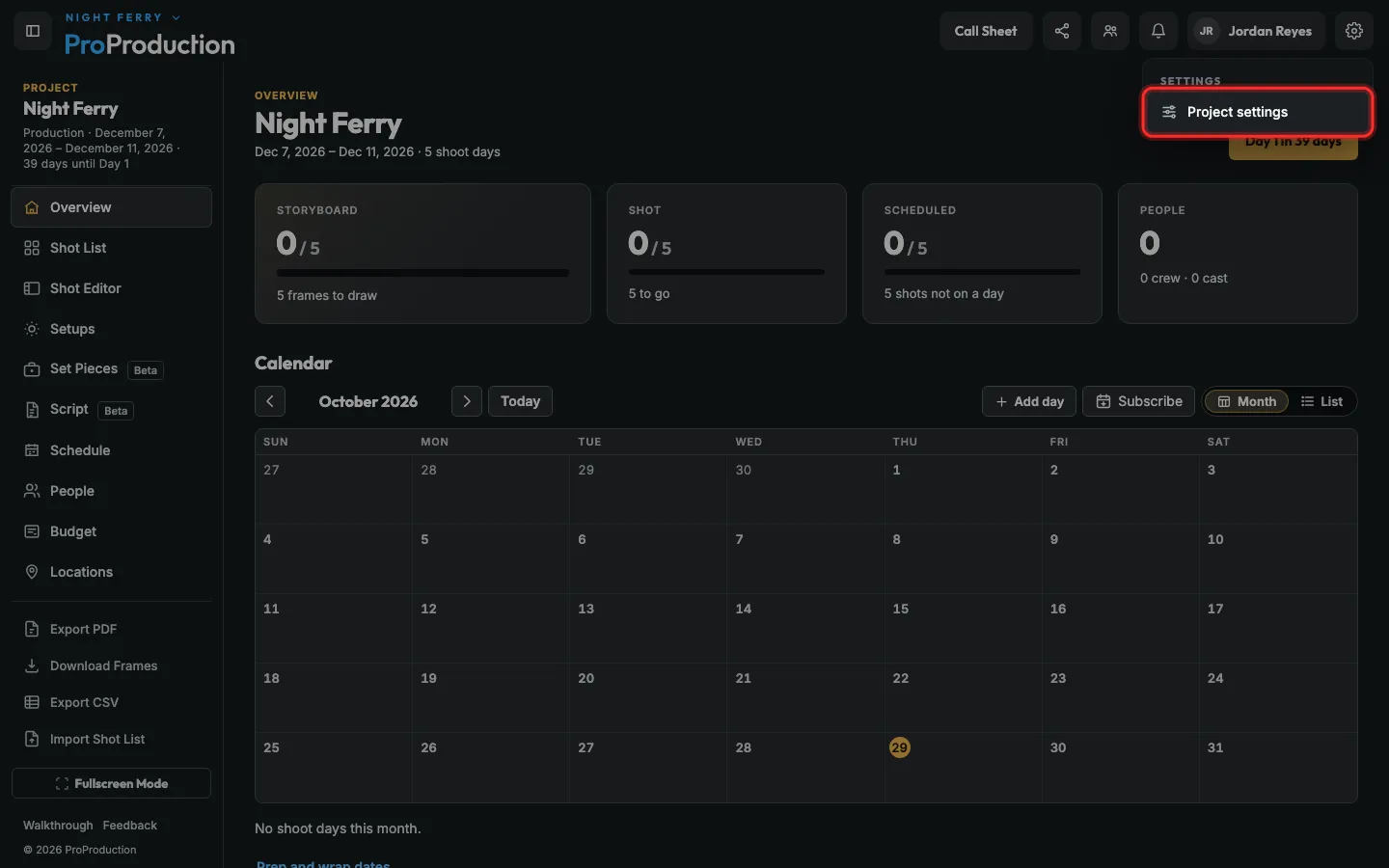Click the share icon in header

click(x=1062, y=31)
